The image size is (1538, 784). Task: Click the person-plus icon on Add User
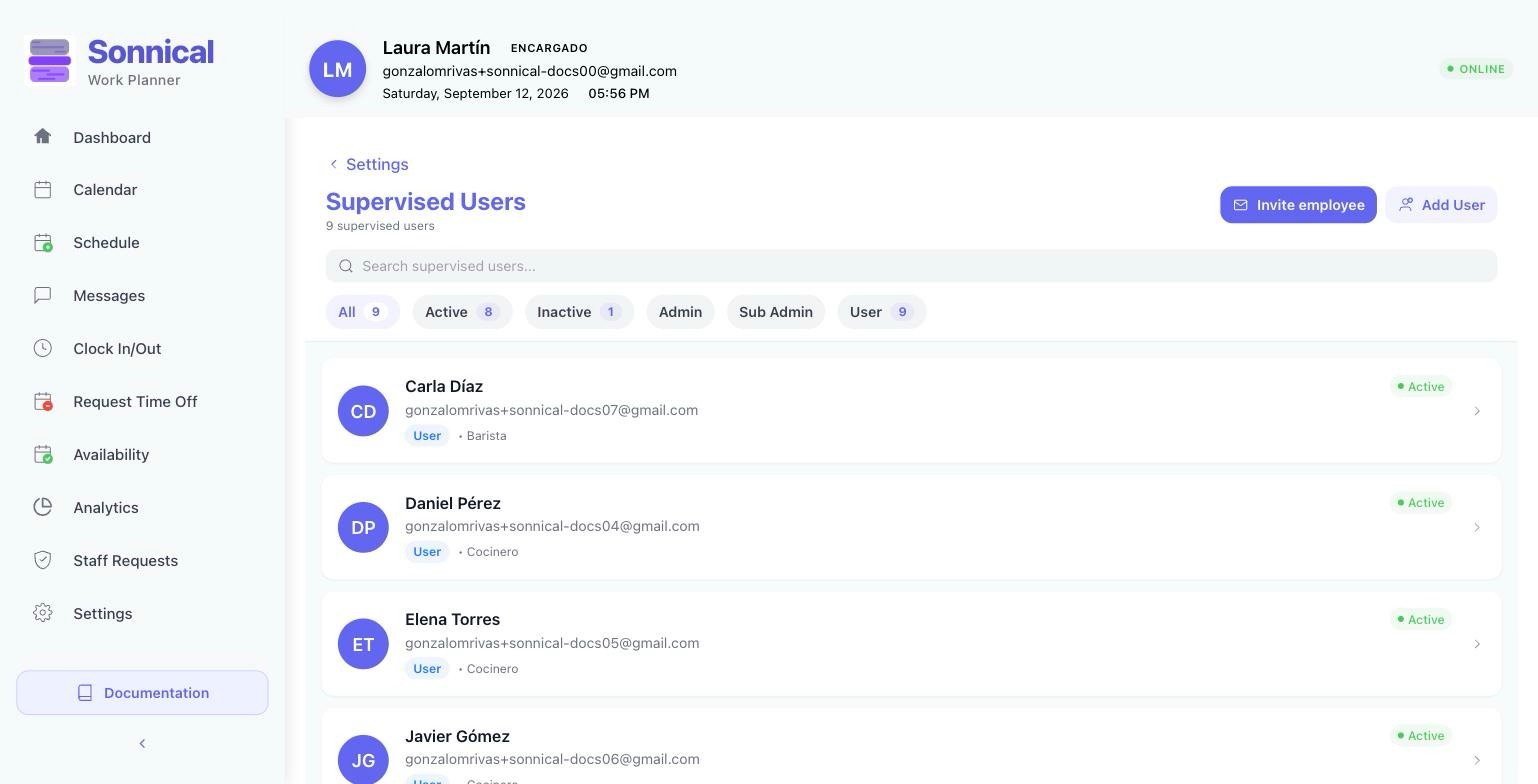point(1405,205)
